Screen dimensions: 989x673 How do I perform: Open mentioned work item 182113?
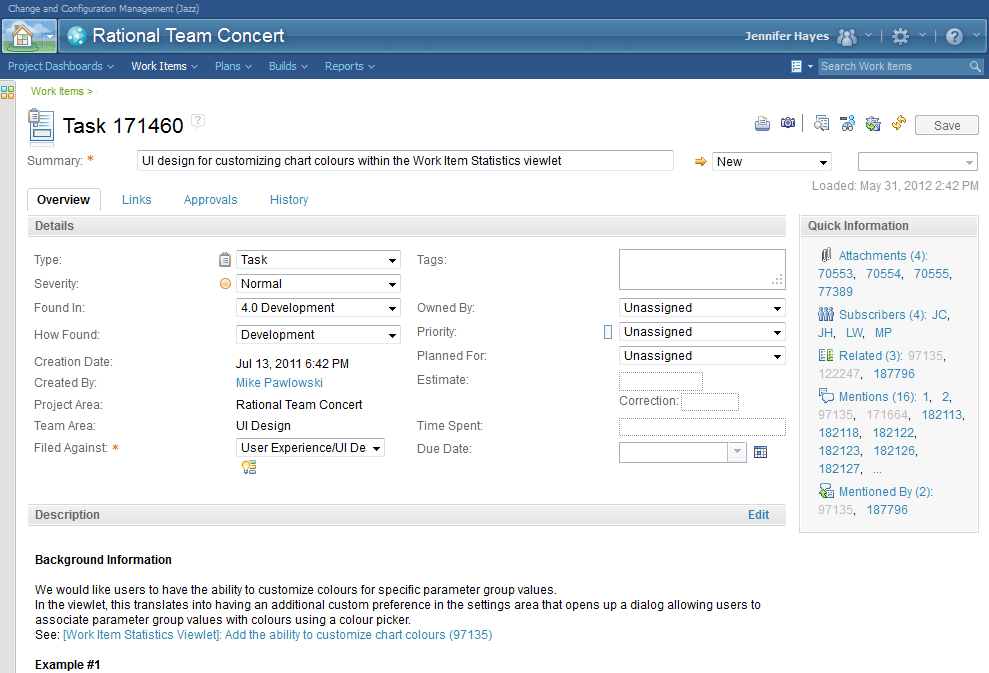pos(942,414)
